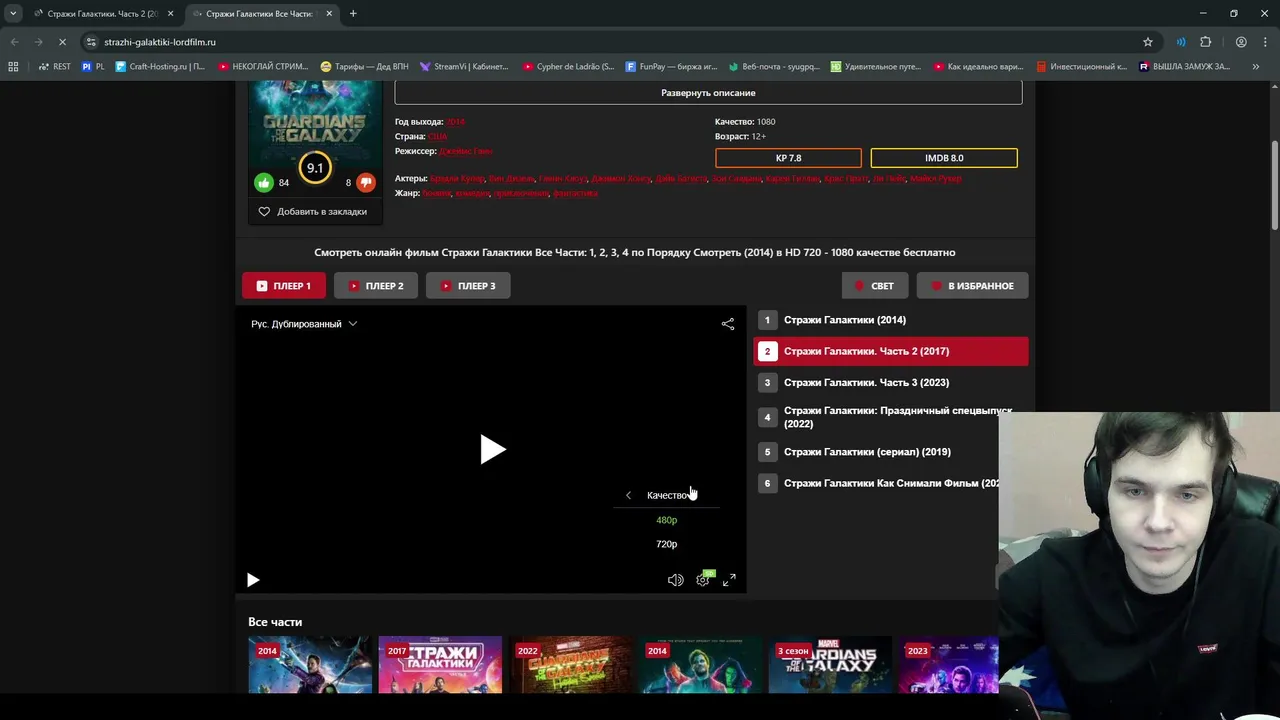Open a new browser tab
This screenshot has height=720, width=1280.
[353, 14]
